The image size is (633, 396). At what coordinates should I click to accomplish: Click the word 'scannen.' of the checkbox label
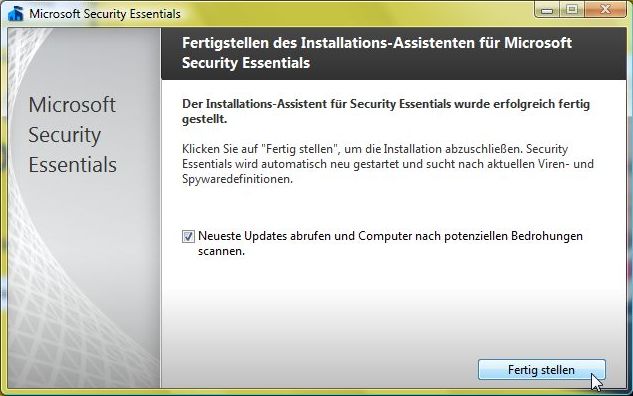click(x=221, y=251)
